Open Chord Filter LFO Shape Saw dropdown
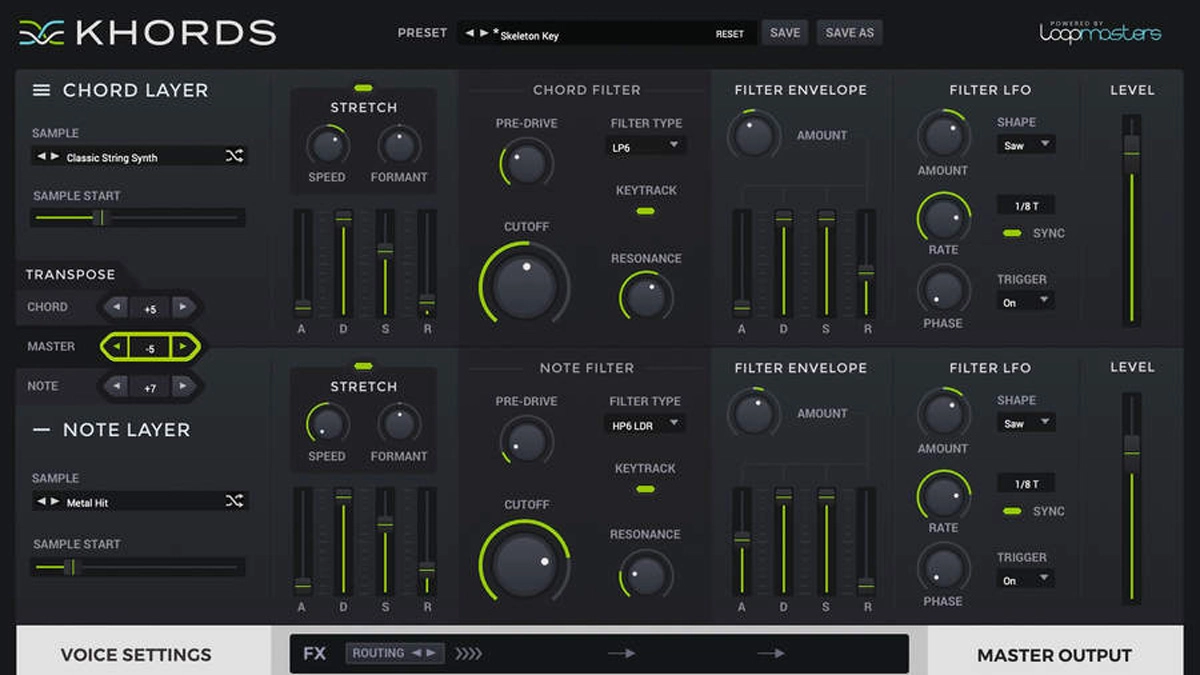Viewport: 1200px width, 675px height. click(x=1025, y=145)
